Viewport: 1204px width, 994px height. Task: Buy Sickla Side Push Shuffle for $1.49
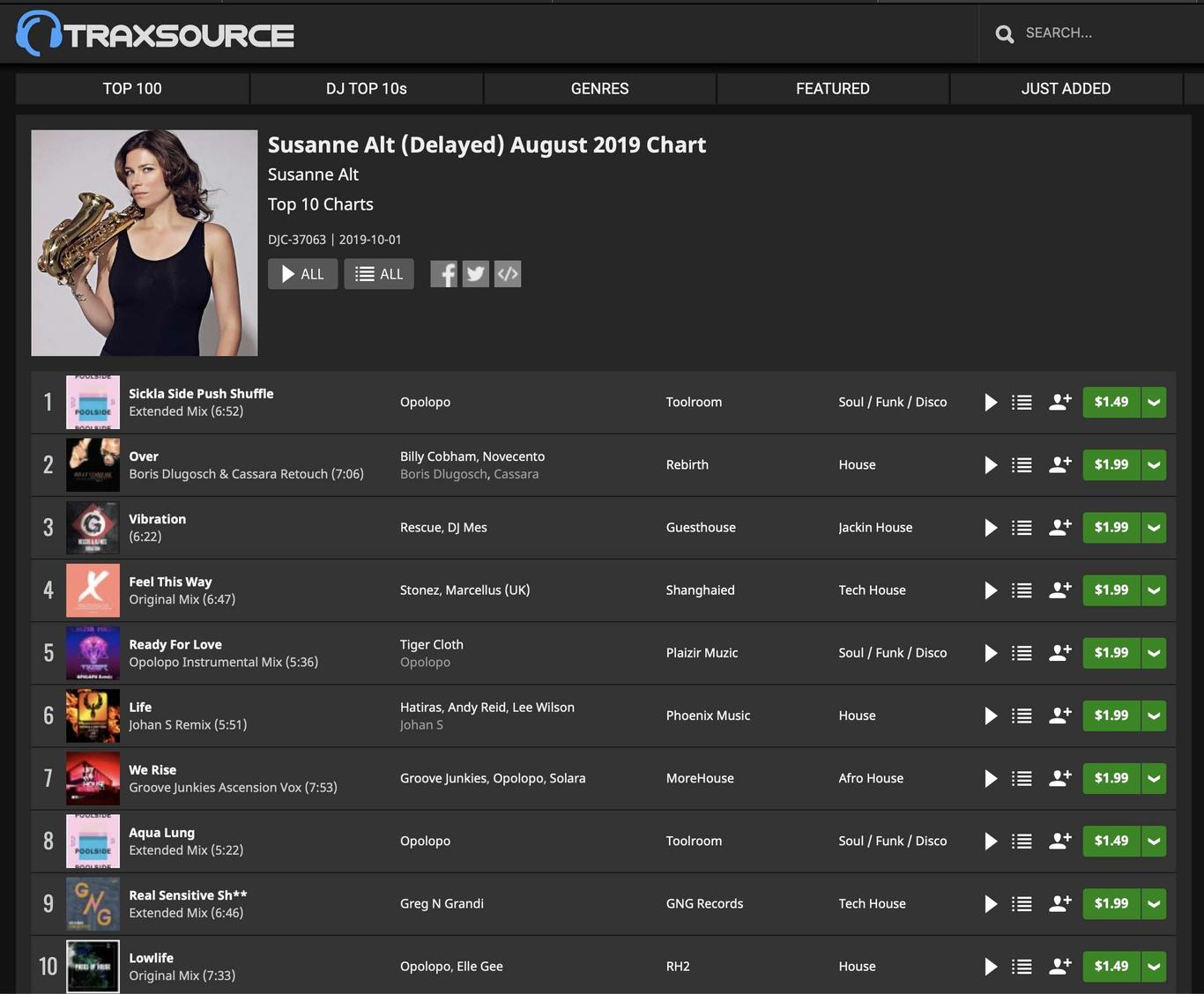tap(1111, 403)
